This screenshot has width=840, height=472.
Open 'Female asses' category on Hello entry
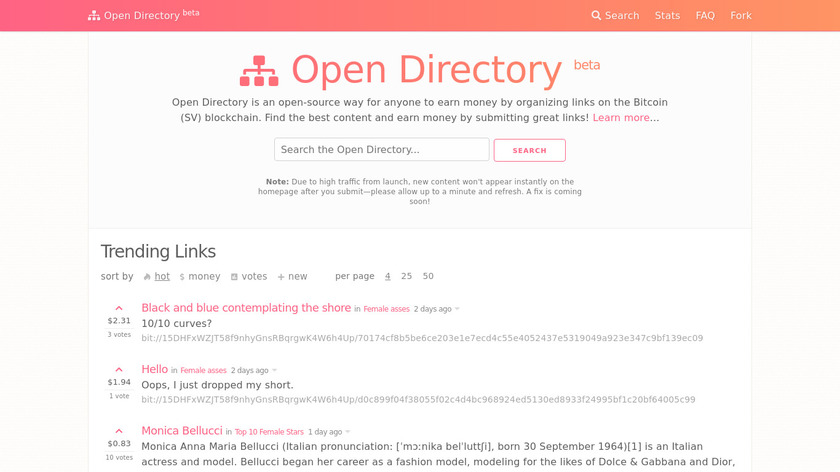[203, 370]
